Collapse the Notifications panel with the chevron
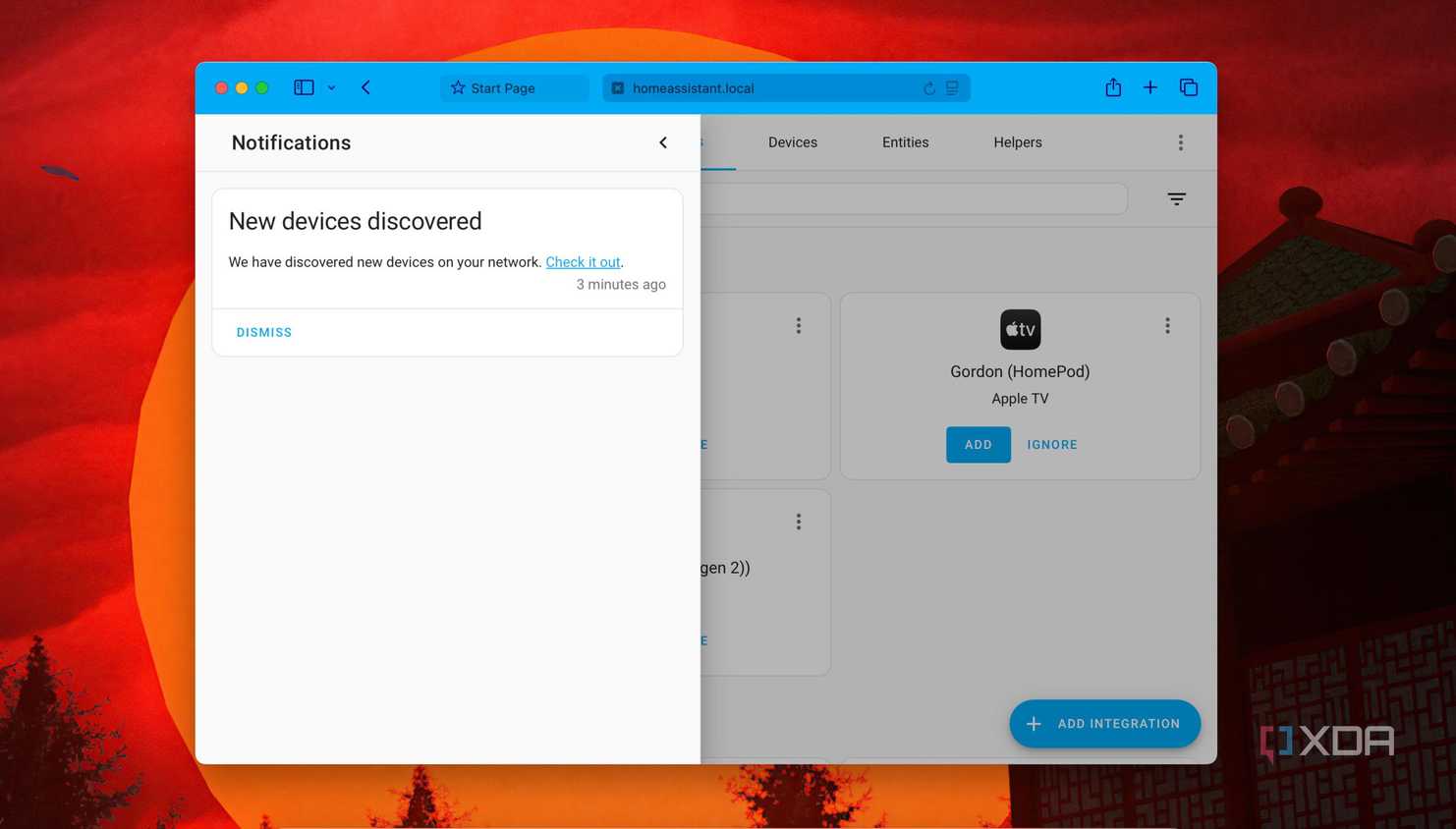The width and height of the screenshot is (1456, 829). coord(663,142)
